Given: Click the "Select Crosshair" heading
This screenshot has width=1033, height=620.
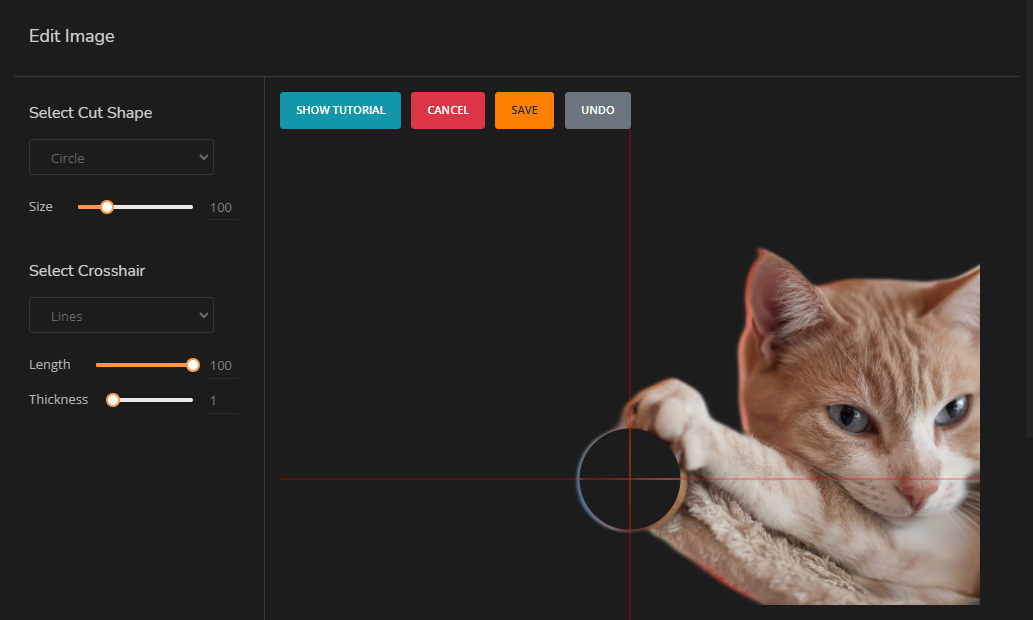Looking at the screenshot, I should 87,271.
